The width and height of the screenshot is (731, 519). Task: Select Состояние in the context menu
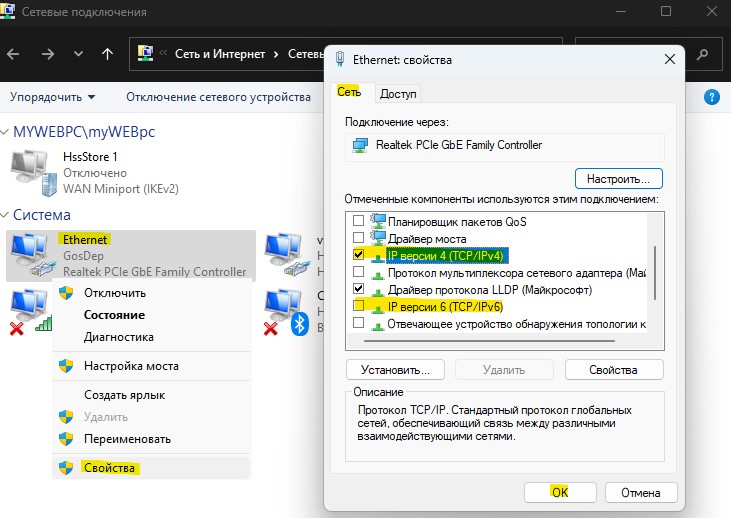(x=151, y=315)
